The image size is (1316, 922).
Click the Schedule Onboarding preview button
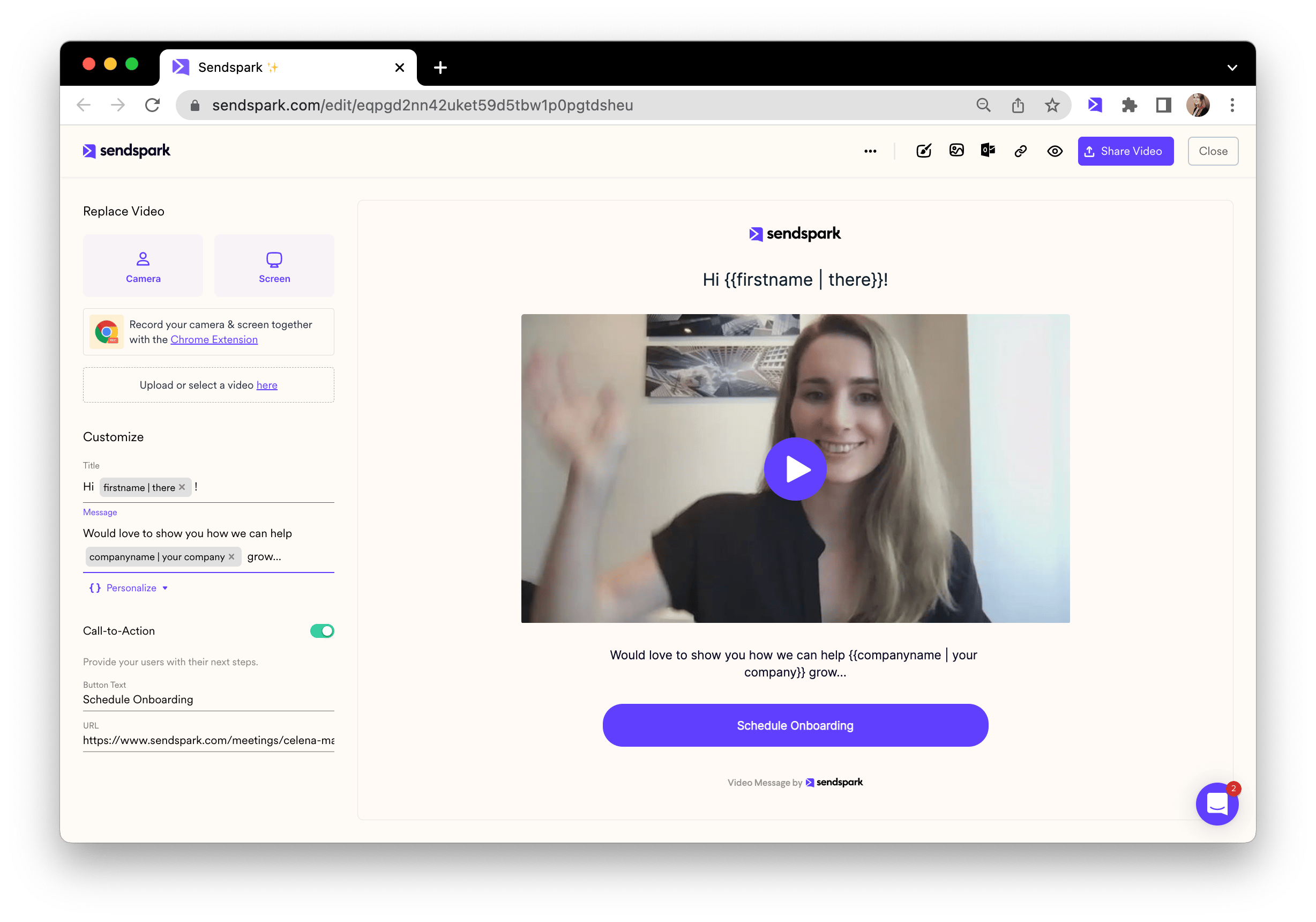click(795, 725)
